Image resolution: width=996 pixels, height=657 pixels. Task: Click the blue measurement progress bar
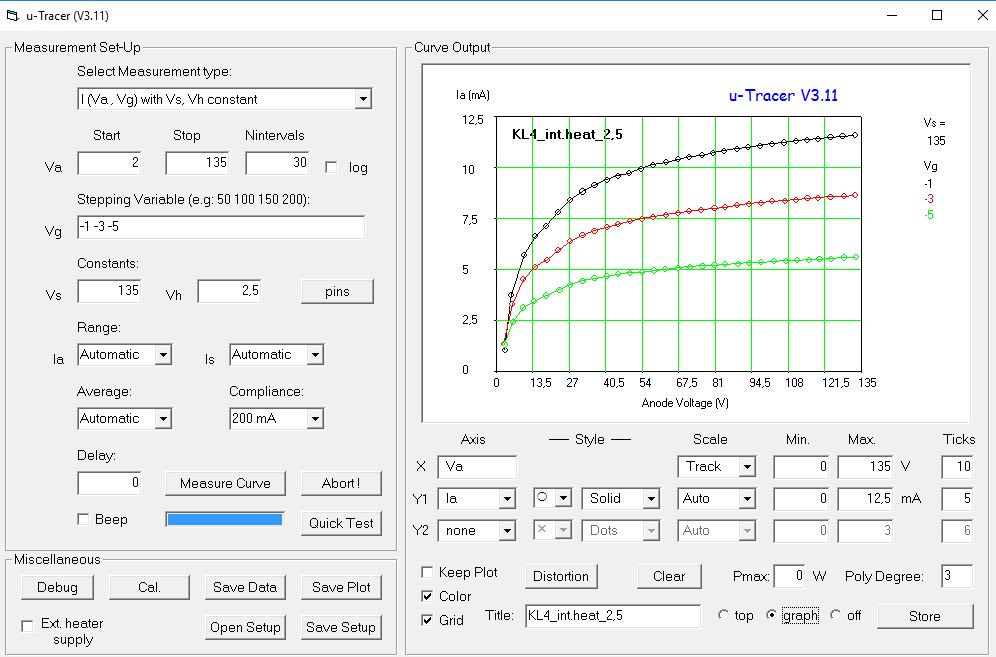pos(224,519)
